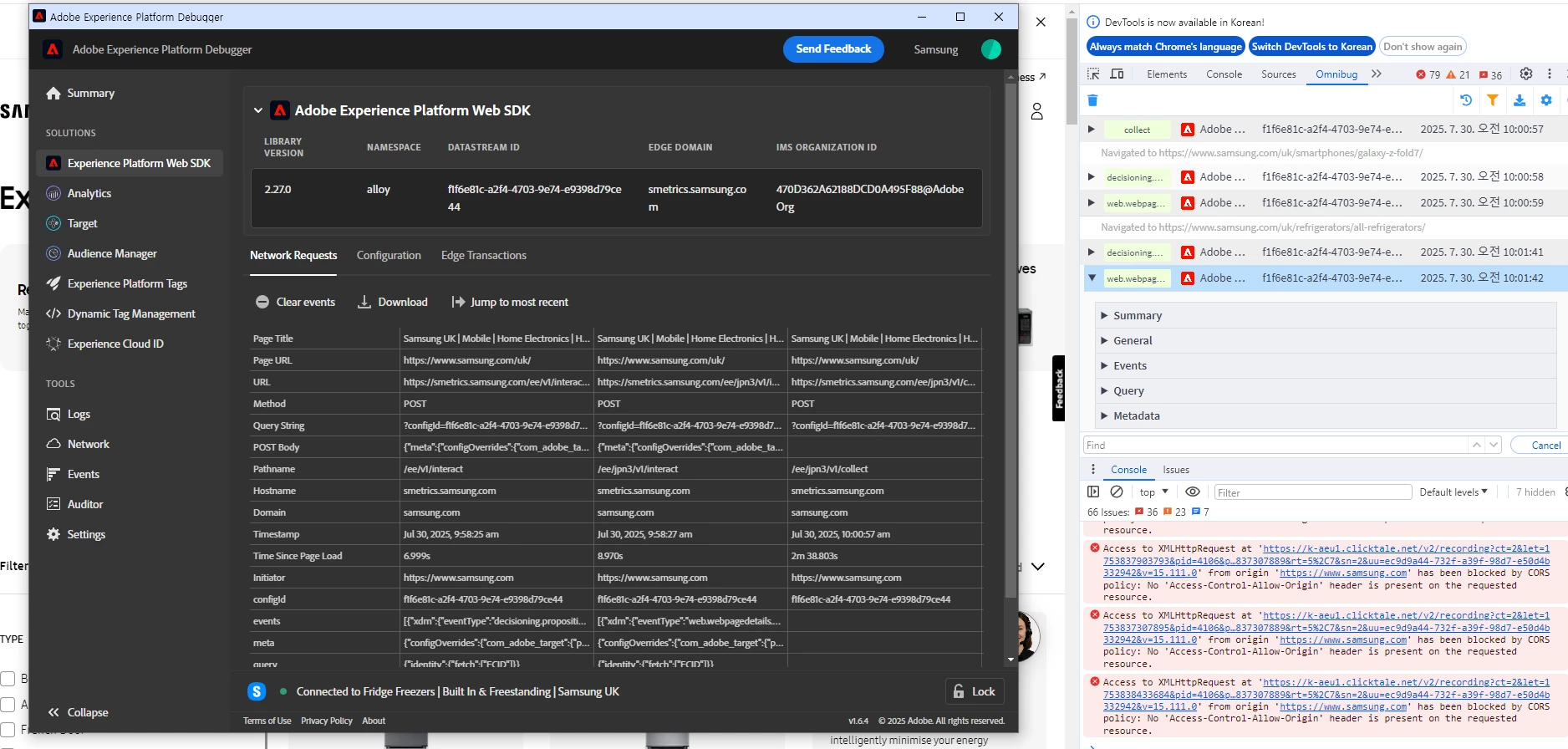Expand decisioning request at 10:00:58
1568x749 pixels.
click(x=1091, y=177)
